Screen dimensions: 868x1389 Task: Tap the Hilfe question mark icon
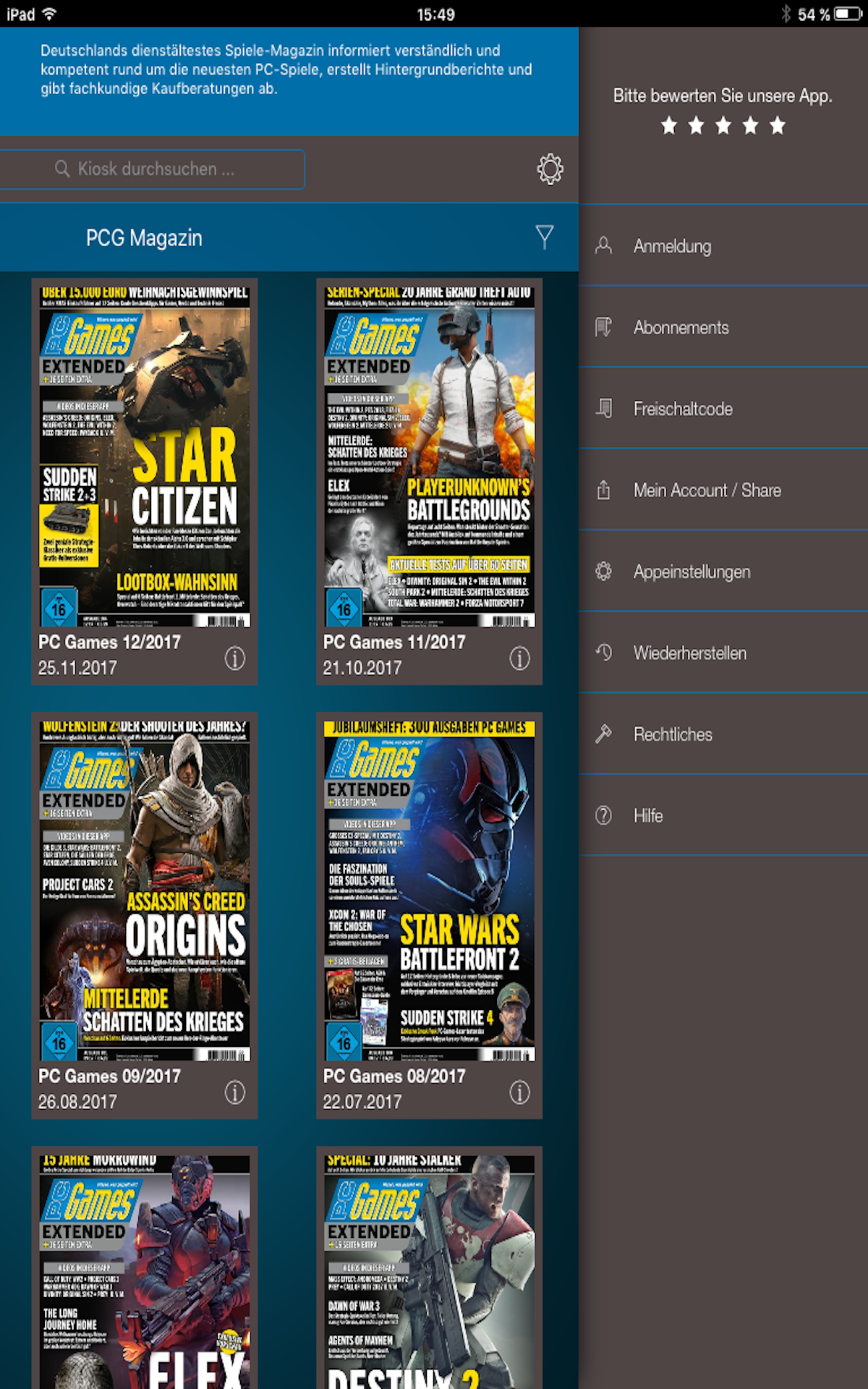pos(603,815)
